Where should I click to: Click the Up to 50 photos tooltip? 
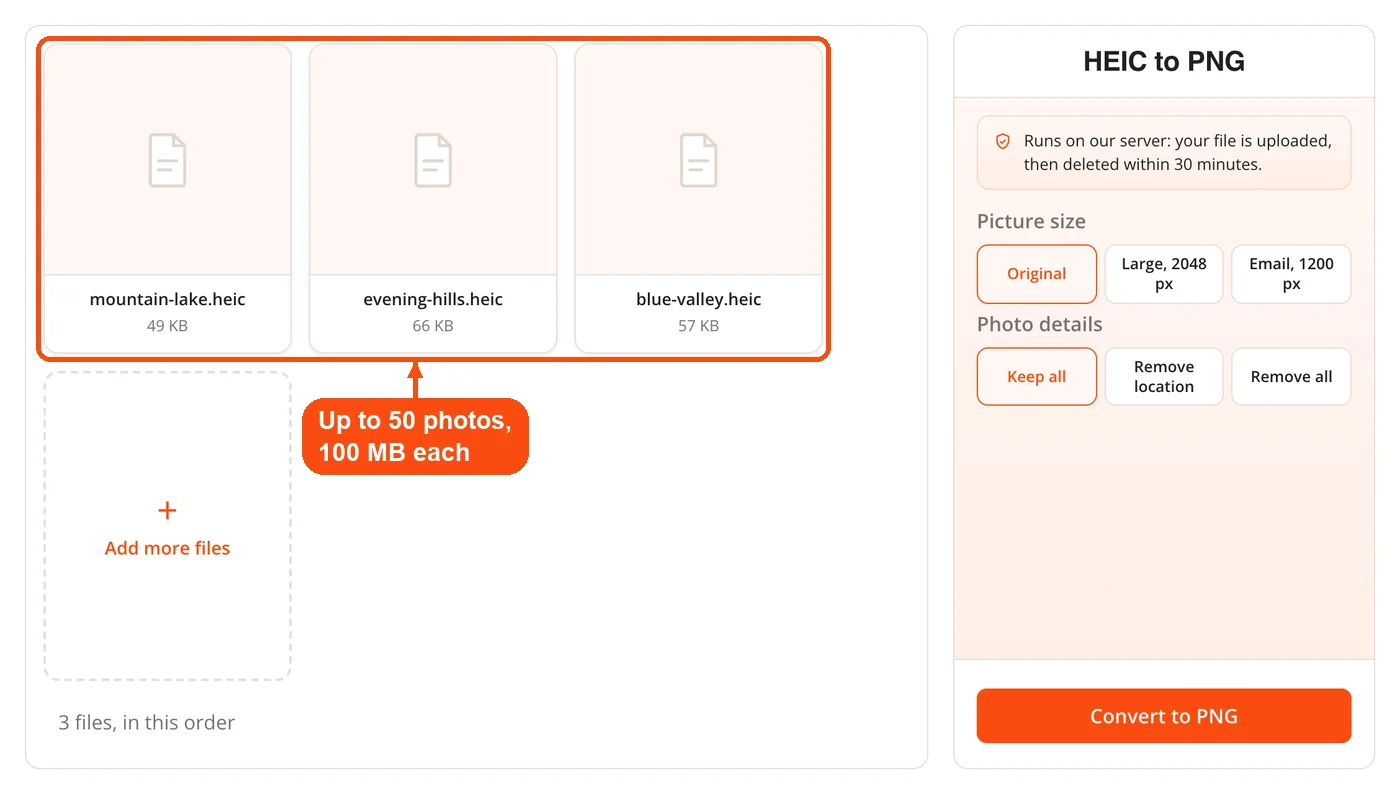click(x=415, y=436)
